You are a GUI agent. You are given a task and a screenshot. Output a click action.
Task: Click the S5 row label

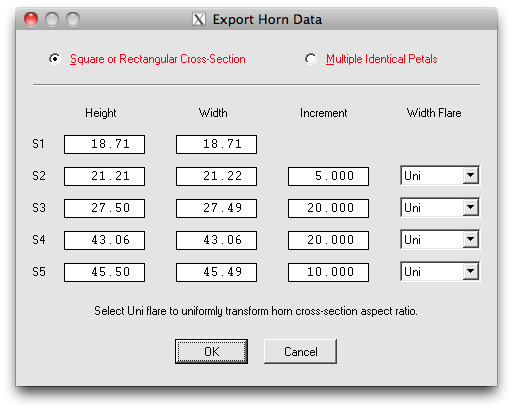(x=39, y=272)
